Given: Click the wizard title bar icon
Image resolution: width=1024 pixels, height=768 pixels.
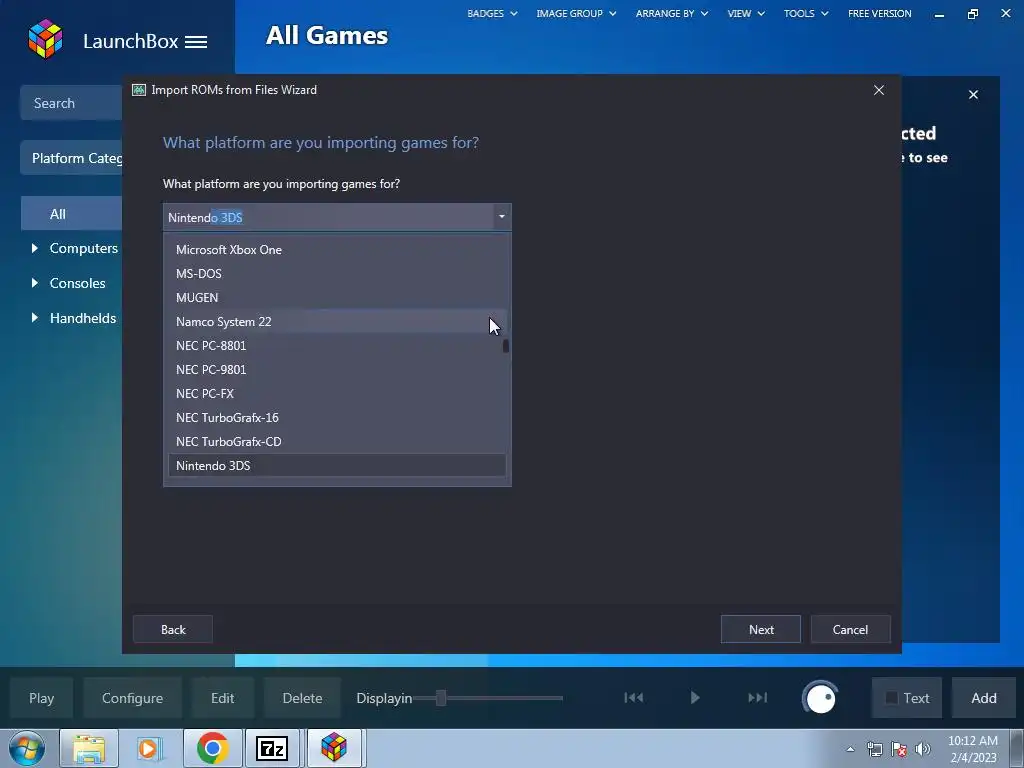Looking at the screenshot, I should pos(139,90).
